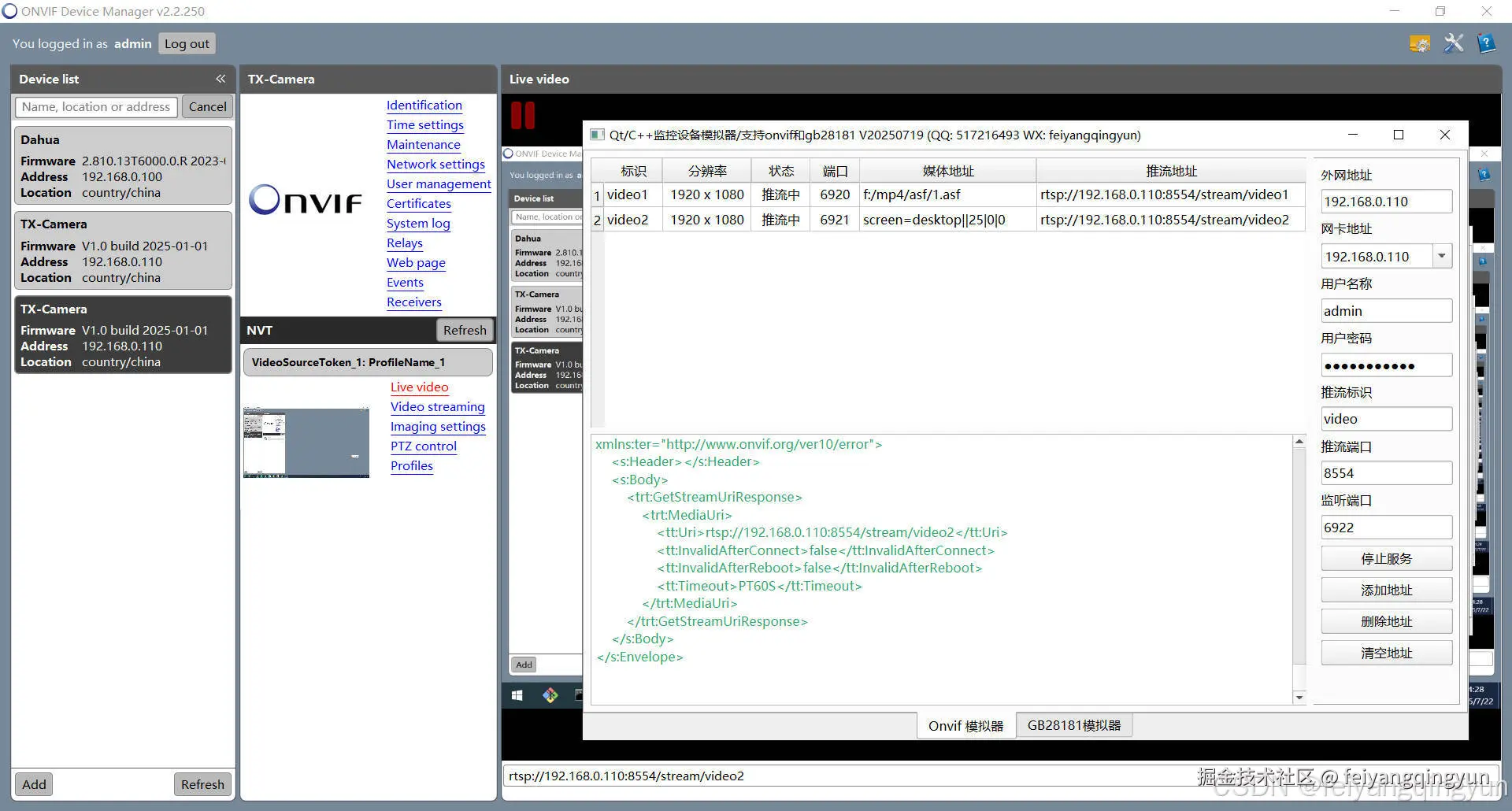This screenshot has width=1512, height=811.
Task: Select the video2 row in the simulator table
Action: click(948, 220)
